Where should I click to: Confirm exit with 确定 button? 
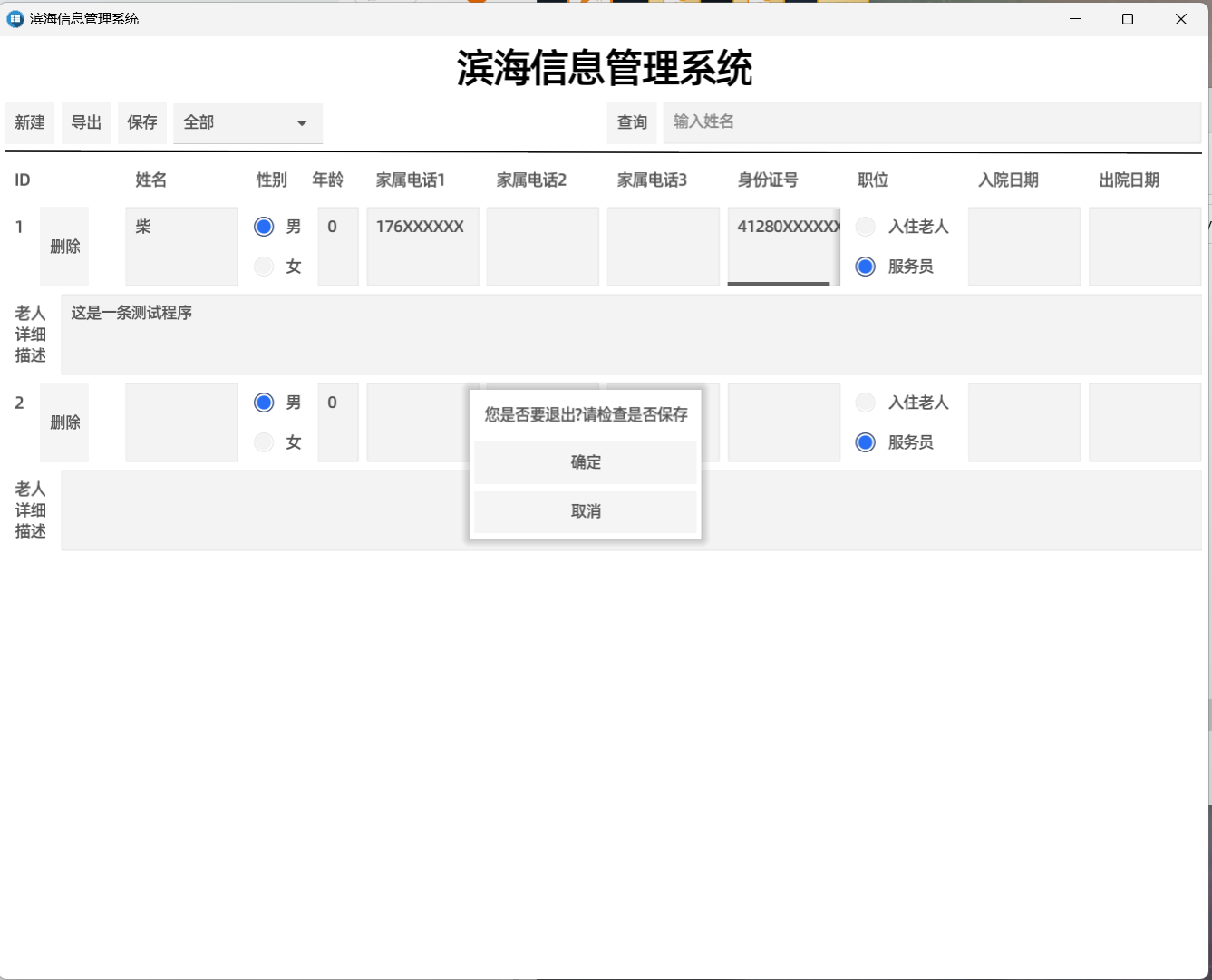point(586,462)
